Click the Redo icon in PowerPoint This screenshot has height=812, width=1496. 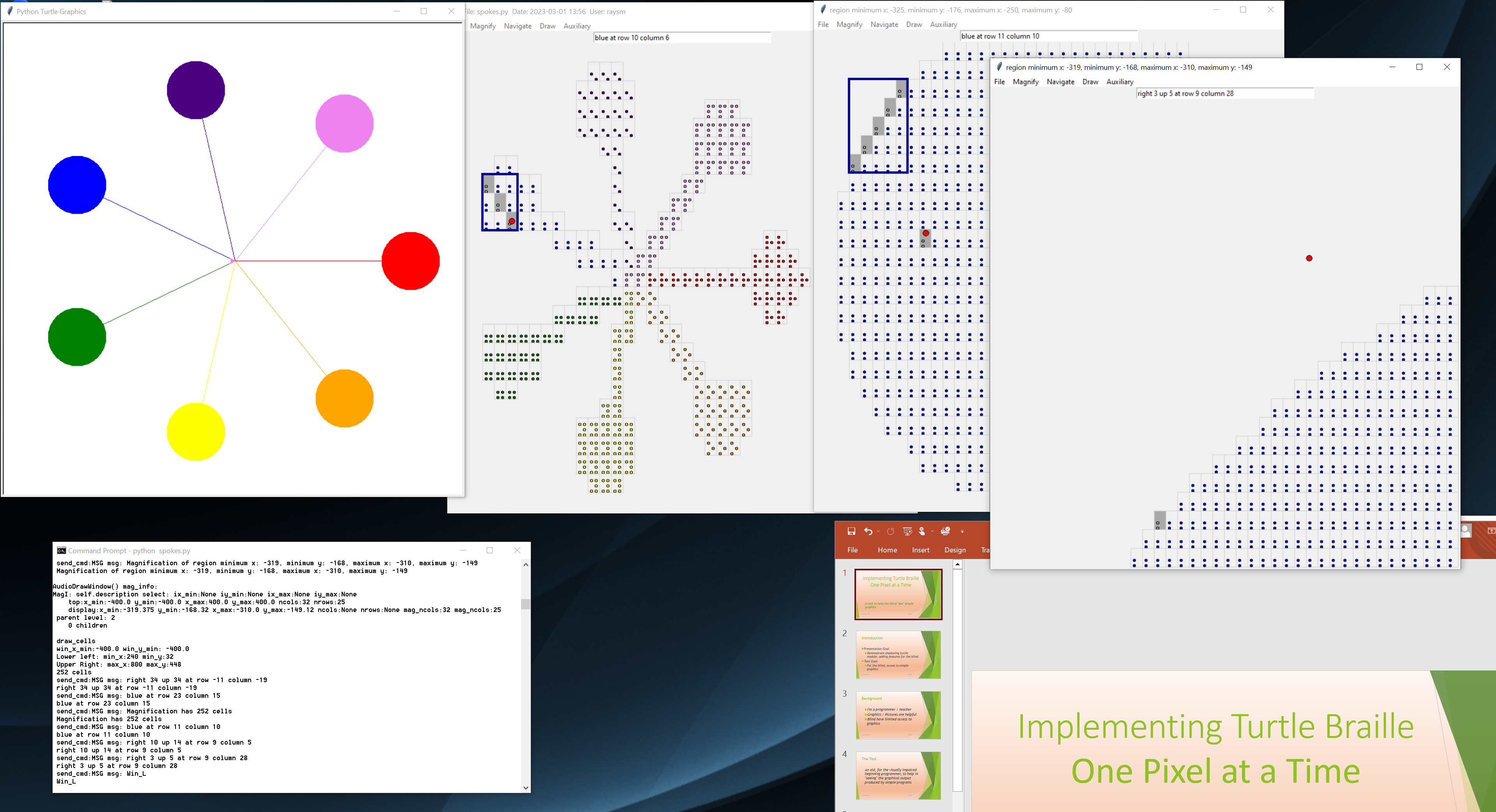pos(890,531)
